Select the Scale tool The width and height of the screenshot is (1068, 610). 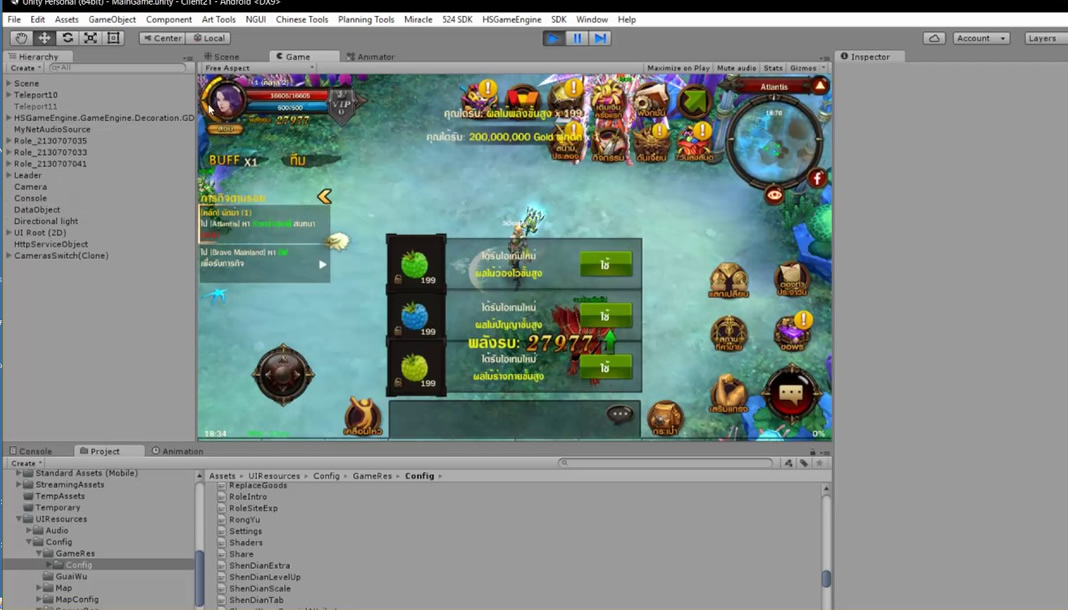click(x=89, y=37)
